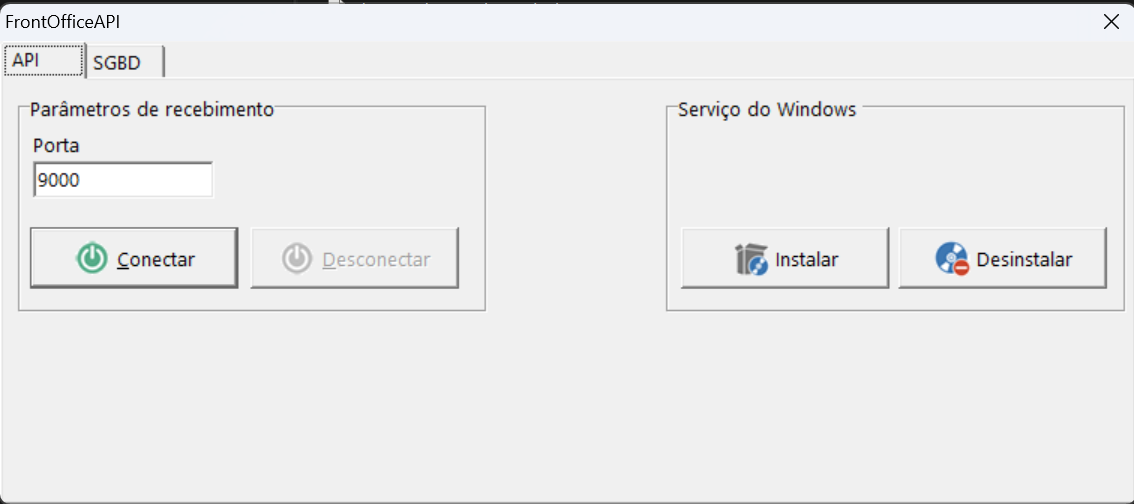Click the install package icon beside Instalar
Viewport: 1134px width, 504px height.
(x=750, y=259)
